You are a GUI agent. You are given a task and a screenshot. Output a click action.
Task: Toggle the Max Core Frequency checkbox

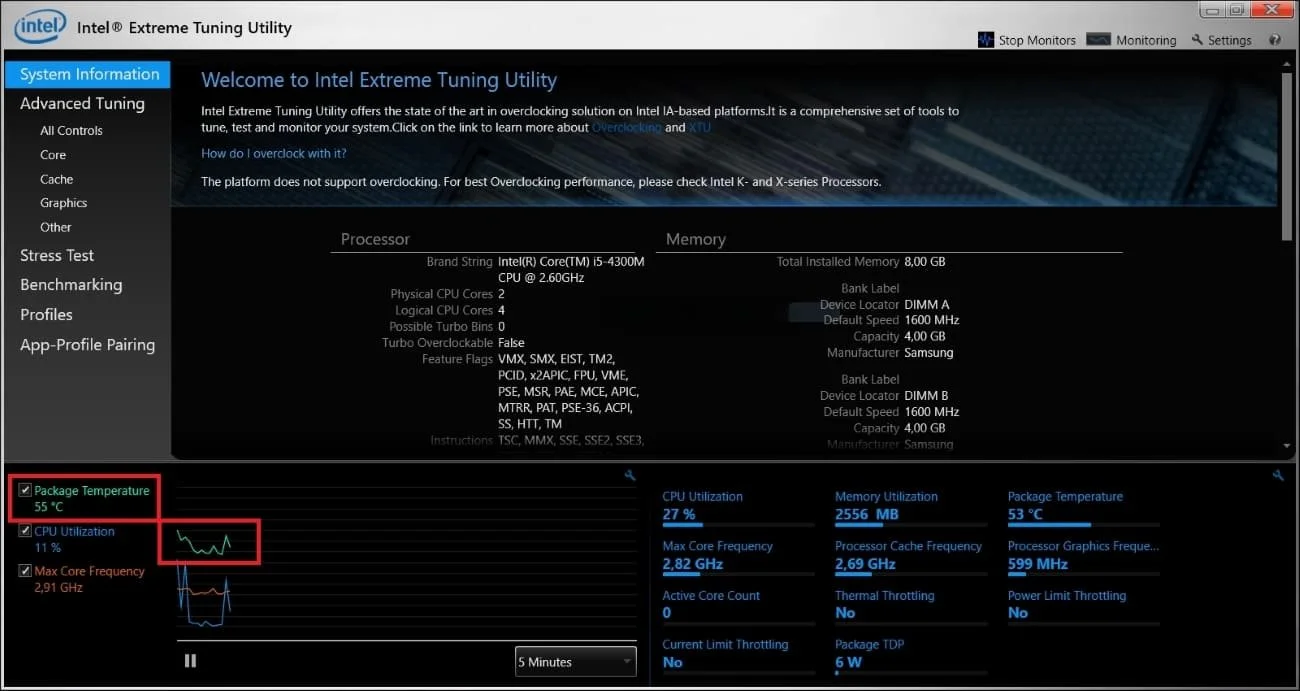pos(25,571)
